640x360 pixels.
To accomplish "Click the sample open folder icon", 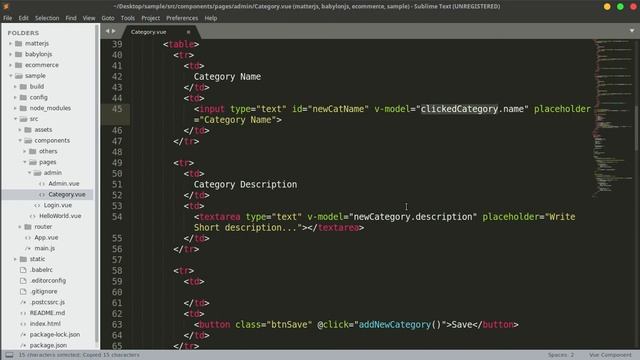I will 19,76.
